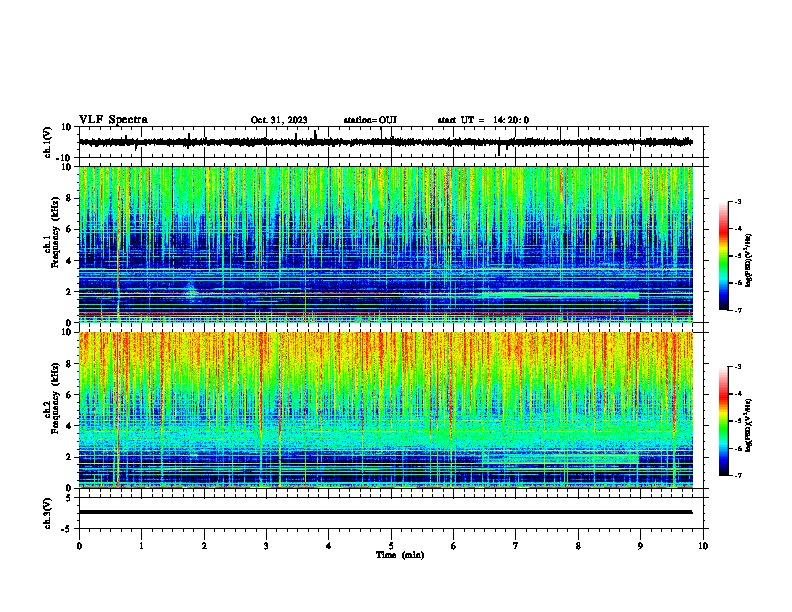Click the green band near 1.8 kHz in ch.2 spectrogram
This screenshot has width=792, height=612.
point(560,458)
